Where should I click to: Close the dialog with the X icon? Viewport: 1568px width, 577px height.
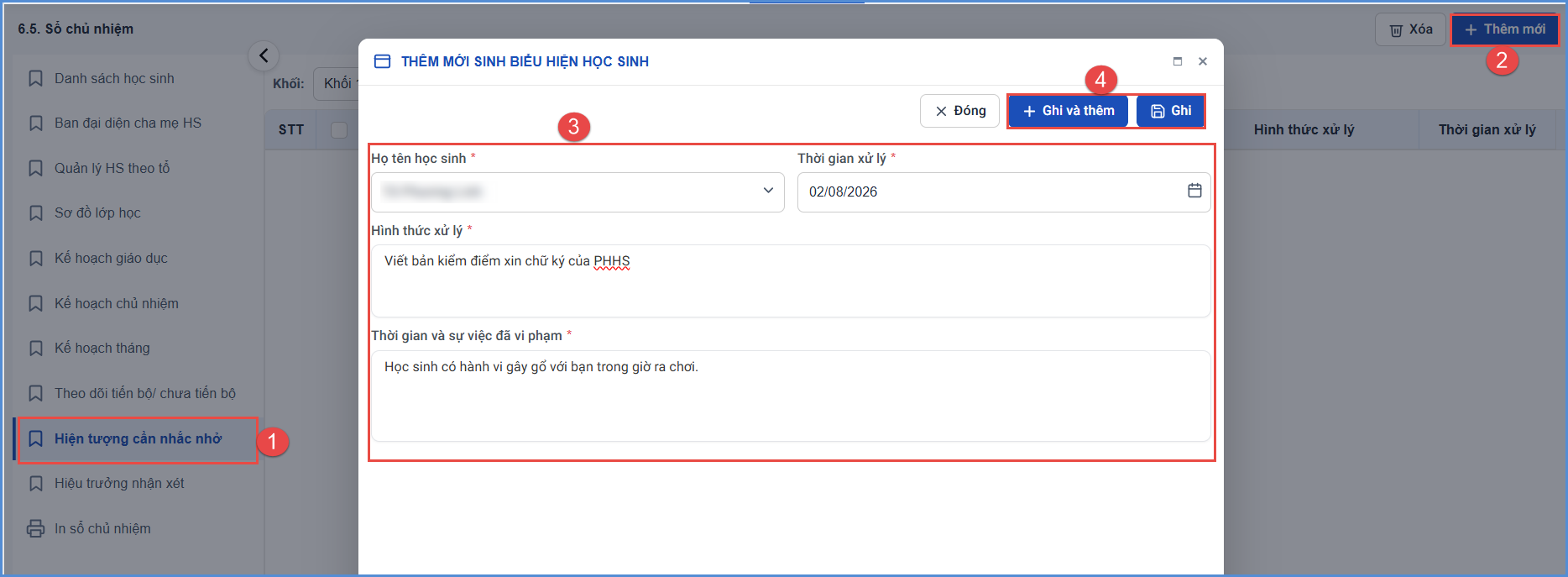[1203, 61]
